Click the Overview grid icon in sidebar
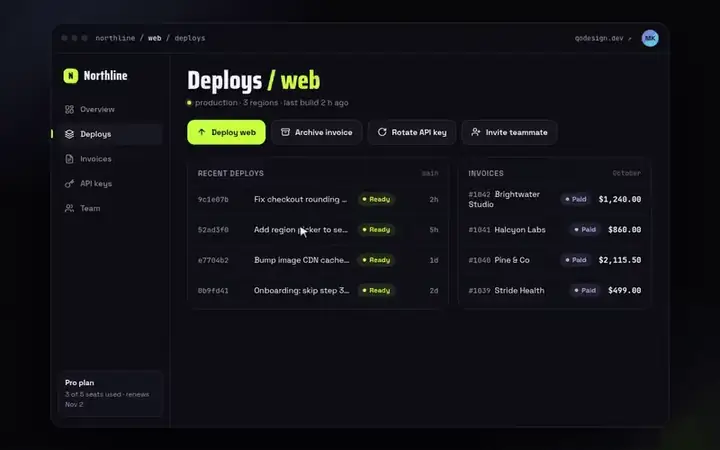Image resolution: width=720 pixels, height=450 pixels. tap(69, 109)
